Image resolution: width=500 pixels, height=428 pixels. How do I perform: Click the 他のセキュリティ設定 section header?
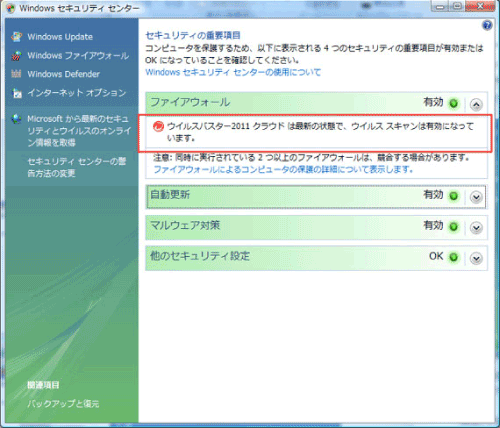coord(316,258)
